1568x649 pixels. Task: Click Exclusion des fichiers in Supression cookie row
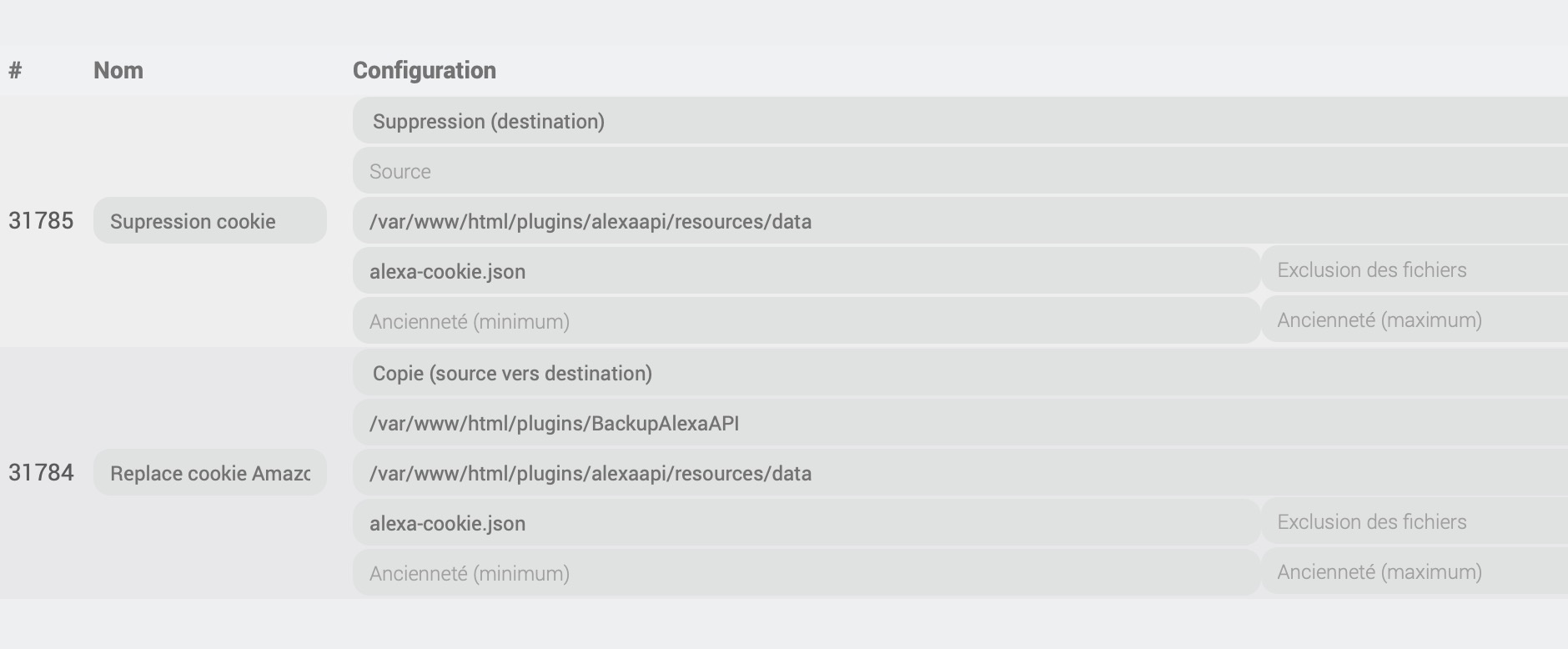point(1415,270)
